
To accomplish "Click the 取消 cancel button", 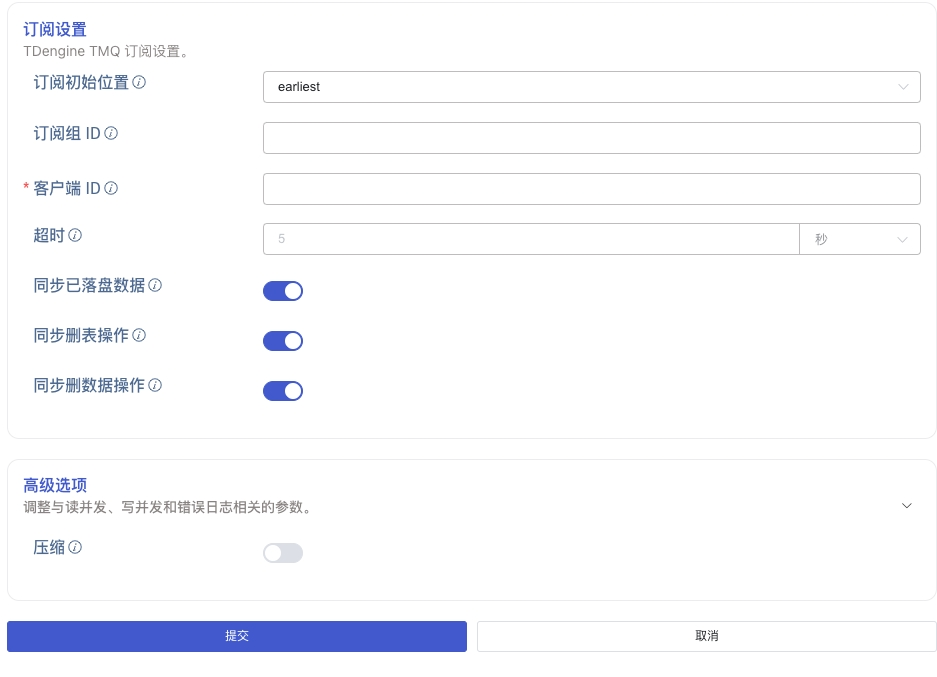I will (x=706, y=636).
